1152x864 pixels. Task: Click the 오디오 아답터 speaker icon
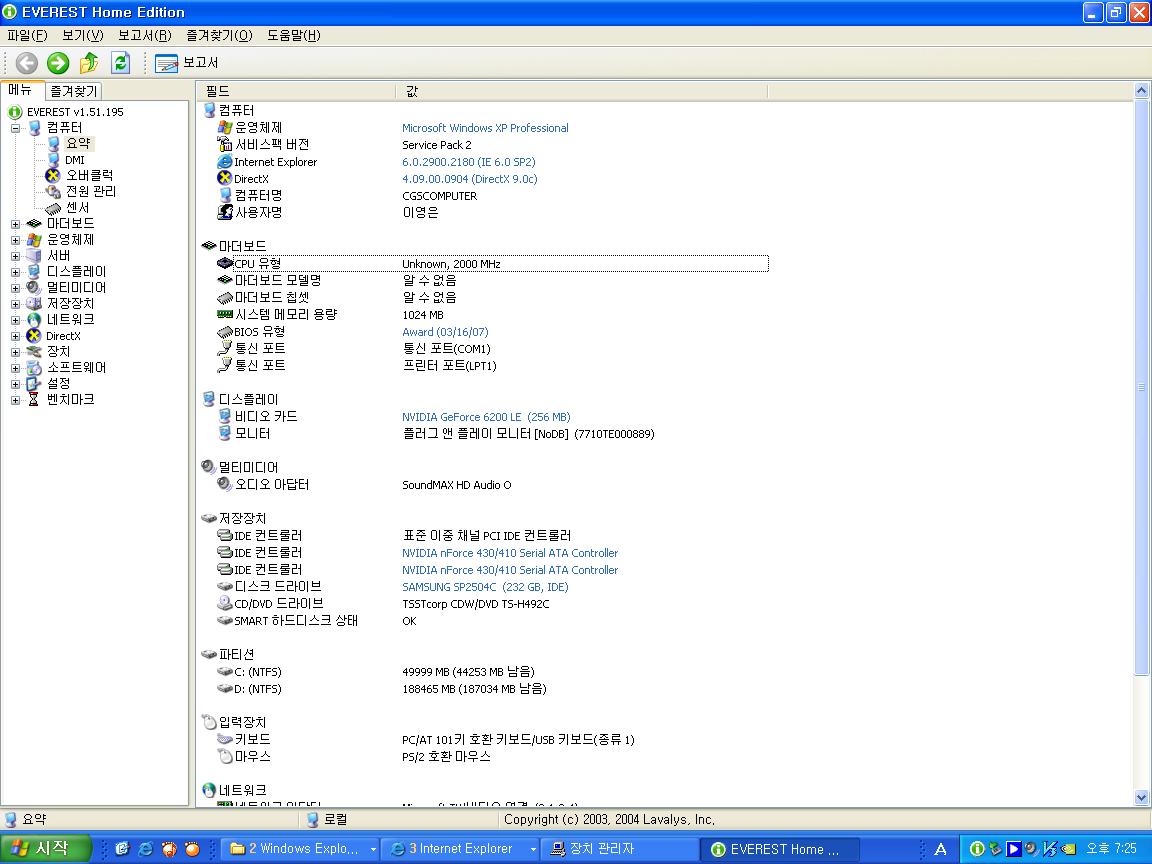coord(225,484)
